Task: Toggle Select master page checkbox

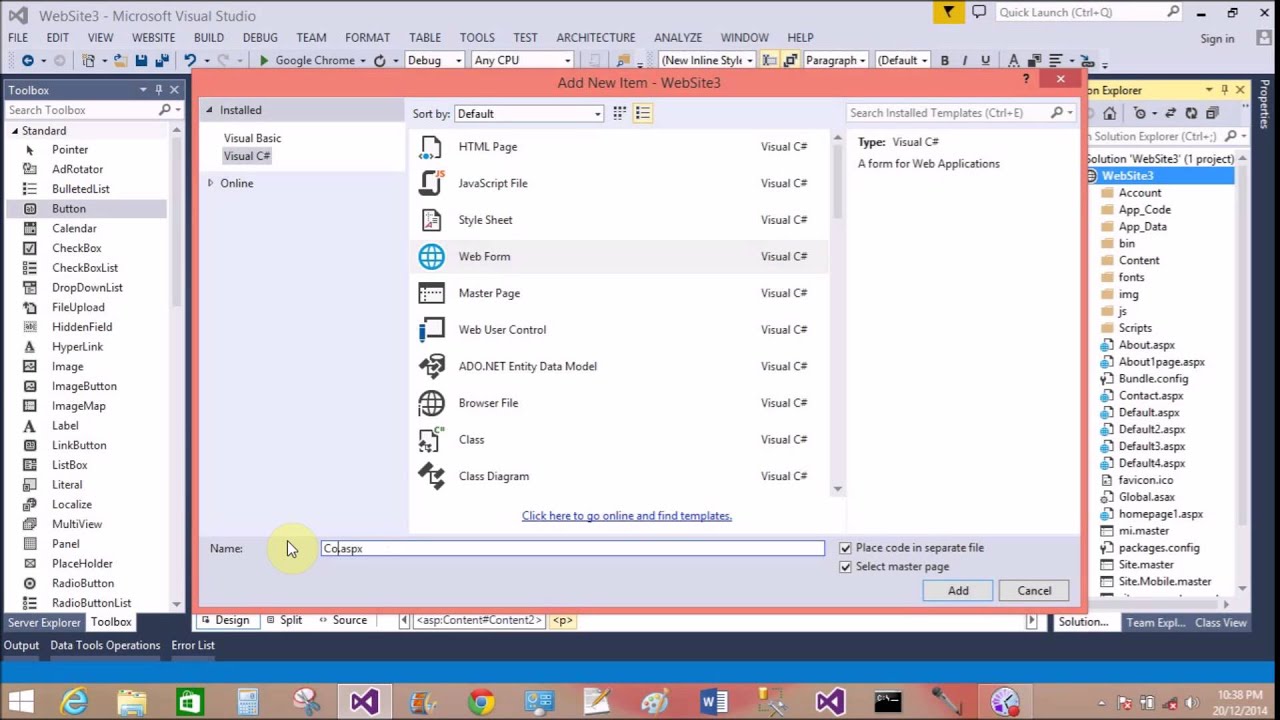Action: point(845,567)
